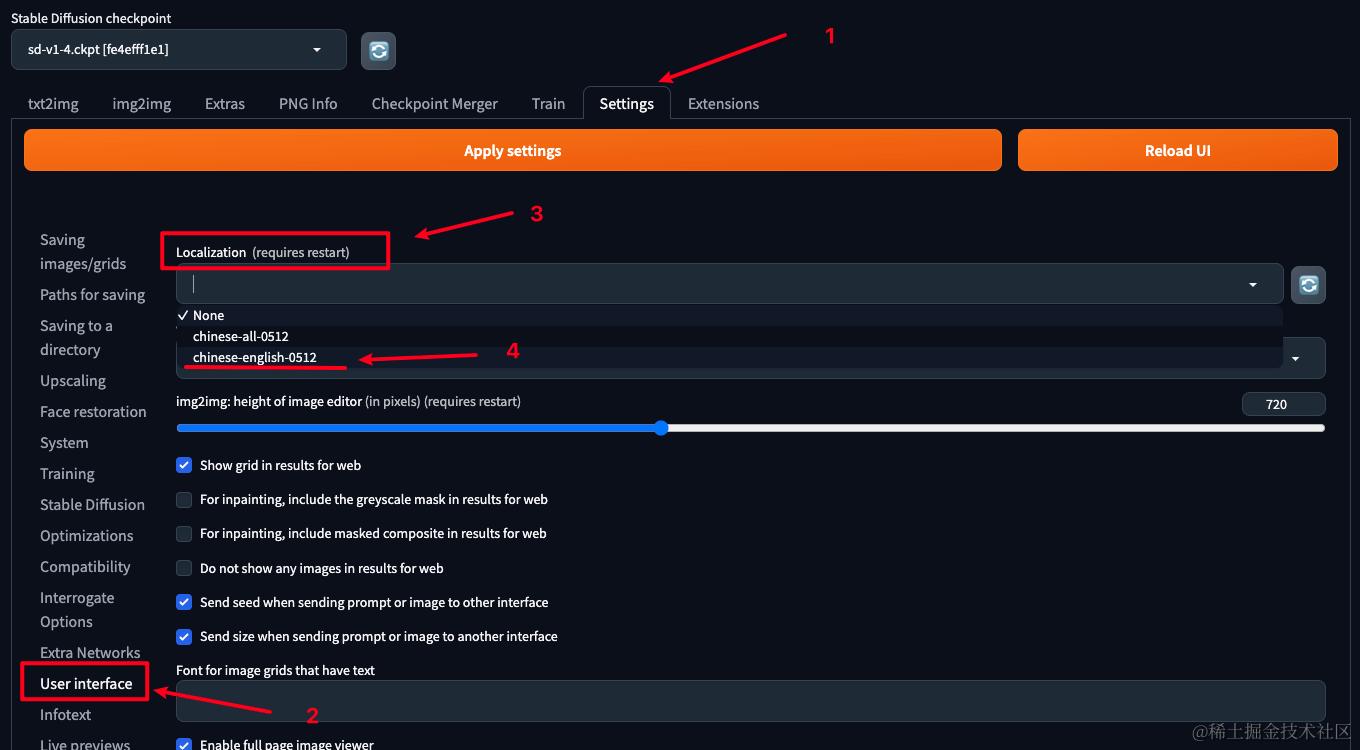
Task: Open Face restoration settings section
Action: click(93, 412)
